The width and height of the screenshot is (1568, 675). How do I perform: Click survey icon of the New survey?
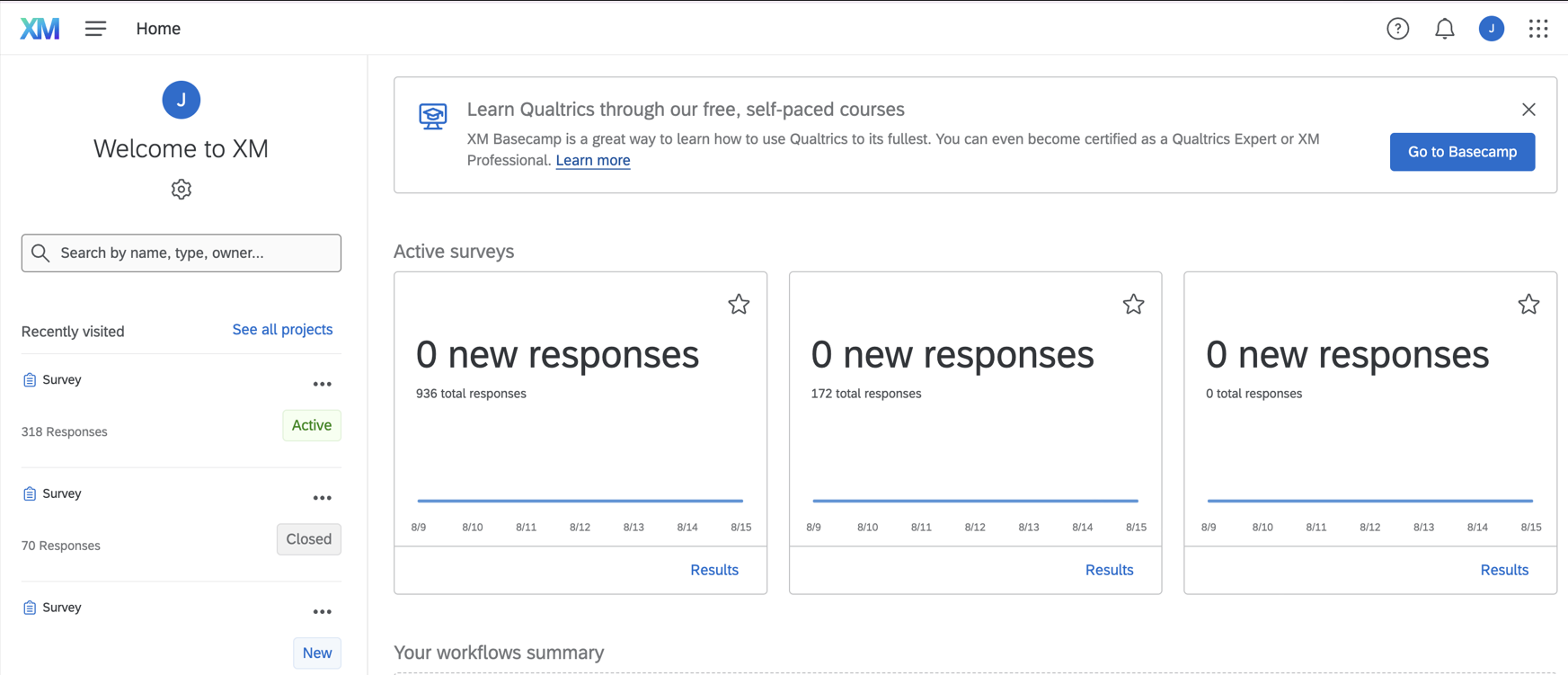point(30,608)
